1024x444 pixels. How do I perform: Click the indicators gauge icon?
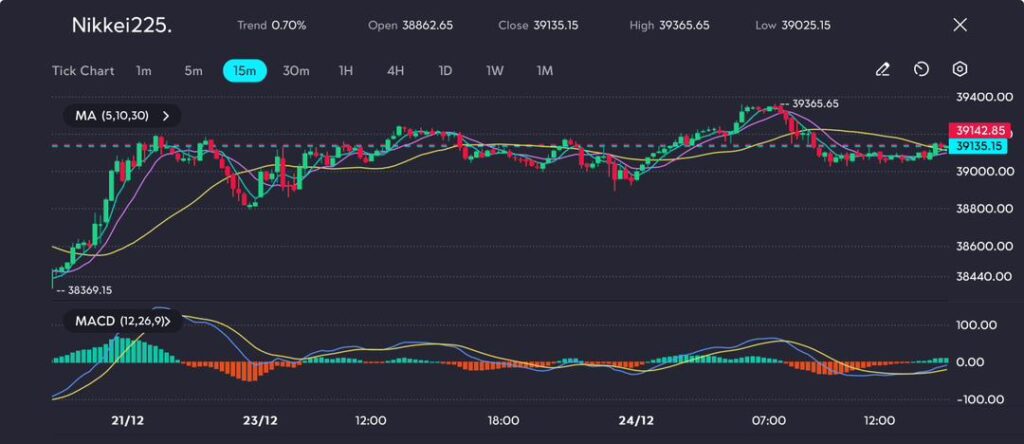pos(921,70)
